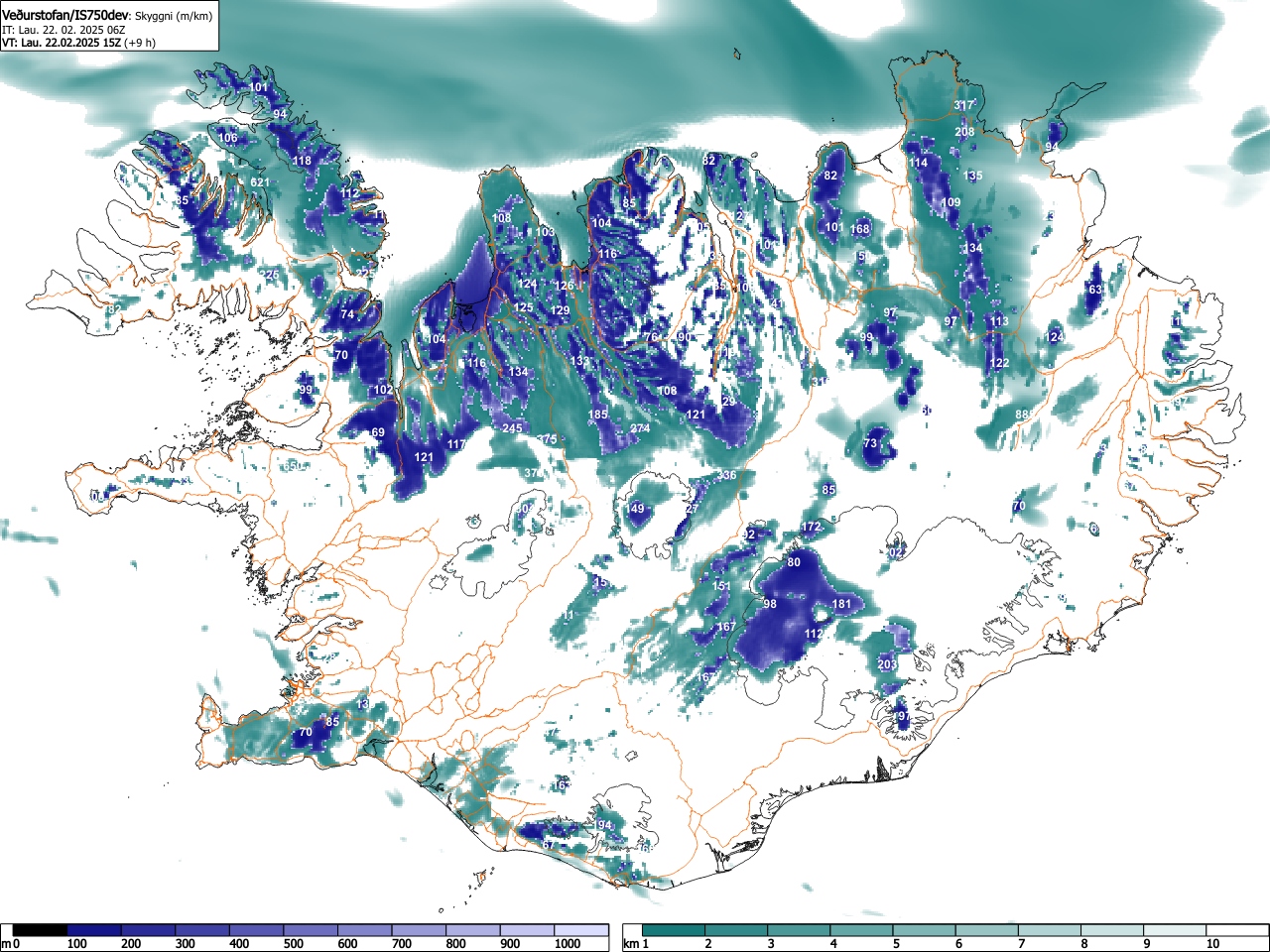
Task: Click the 800–900 m legend swatch
Action: 473,930
